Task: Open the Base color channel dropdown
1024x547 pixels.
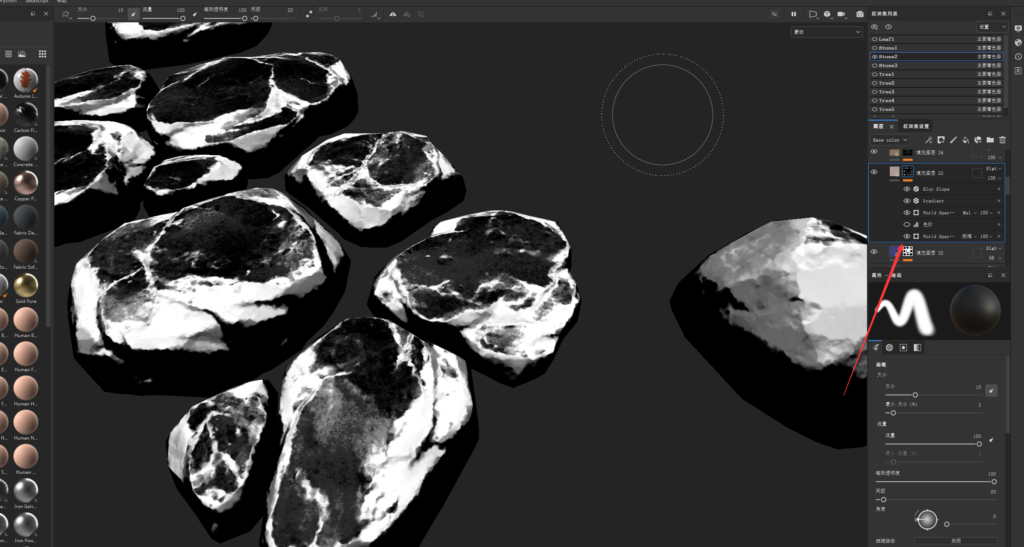Action: point(889,140)
